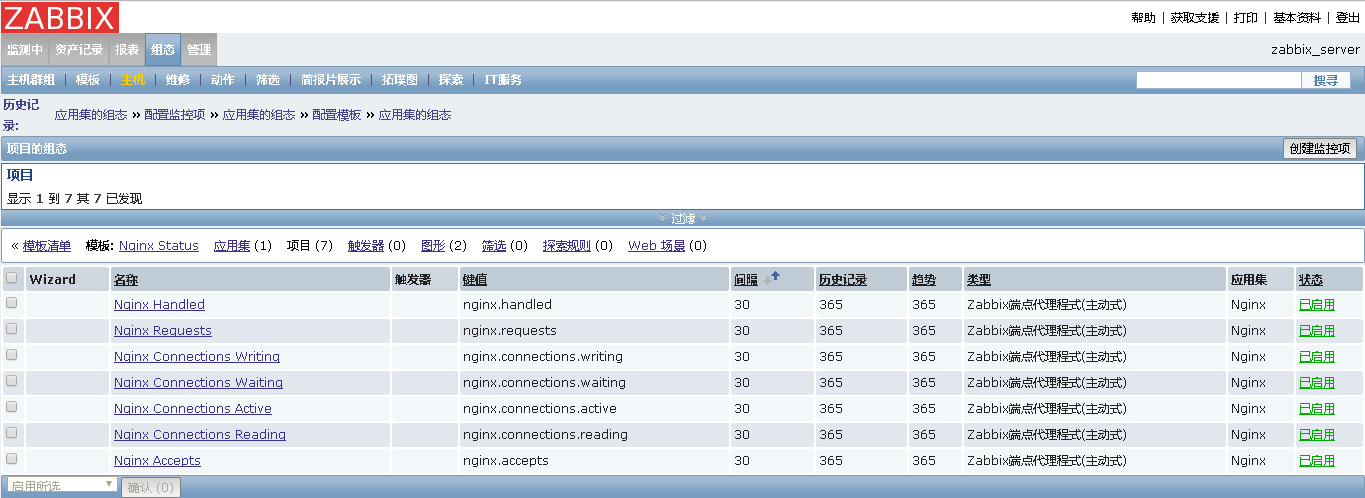Image resolution: width=1365 pixels, height=498 pixels.
Task: Open the Nginx Connections Writing item
Action: click(197, 356)
